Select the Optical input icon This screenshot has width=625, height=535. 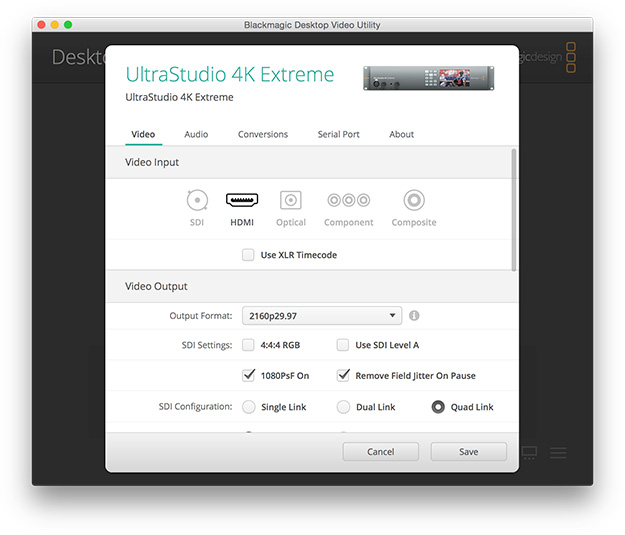pyautogui.click(x=290, y=200)
